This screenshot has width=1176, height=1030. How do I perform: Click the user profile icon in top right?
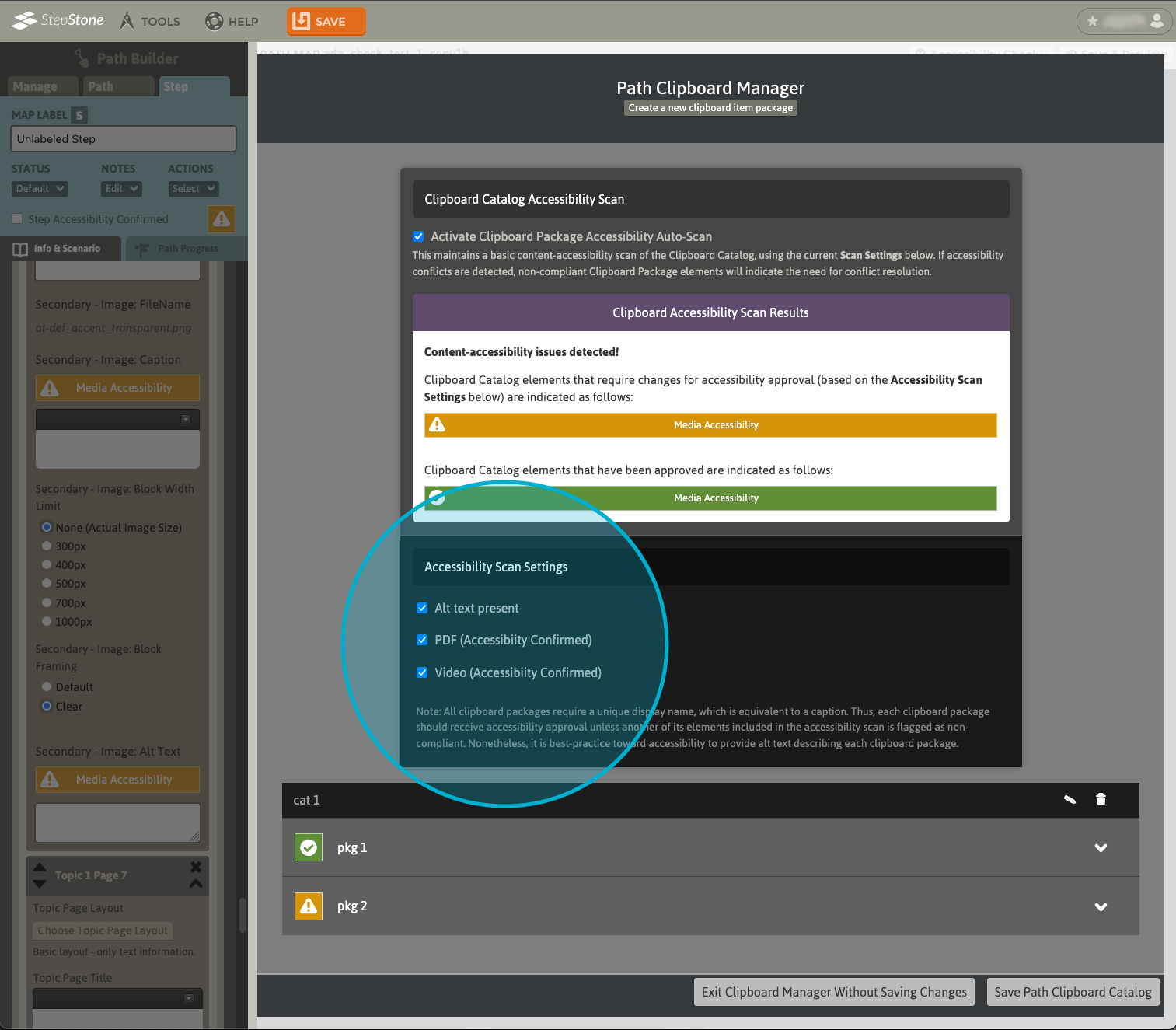(1157, 21)
